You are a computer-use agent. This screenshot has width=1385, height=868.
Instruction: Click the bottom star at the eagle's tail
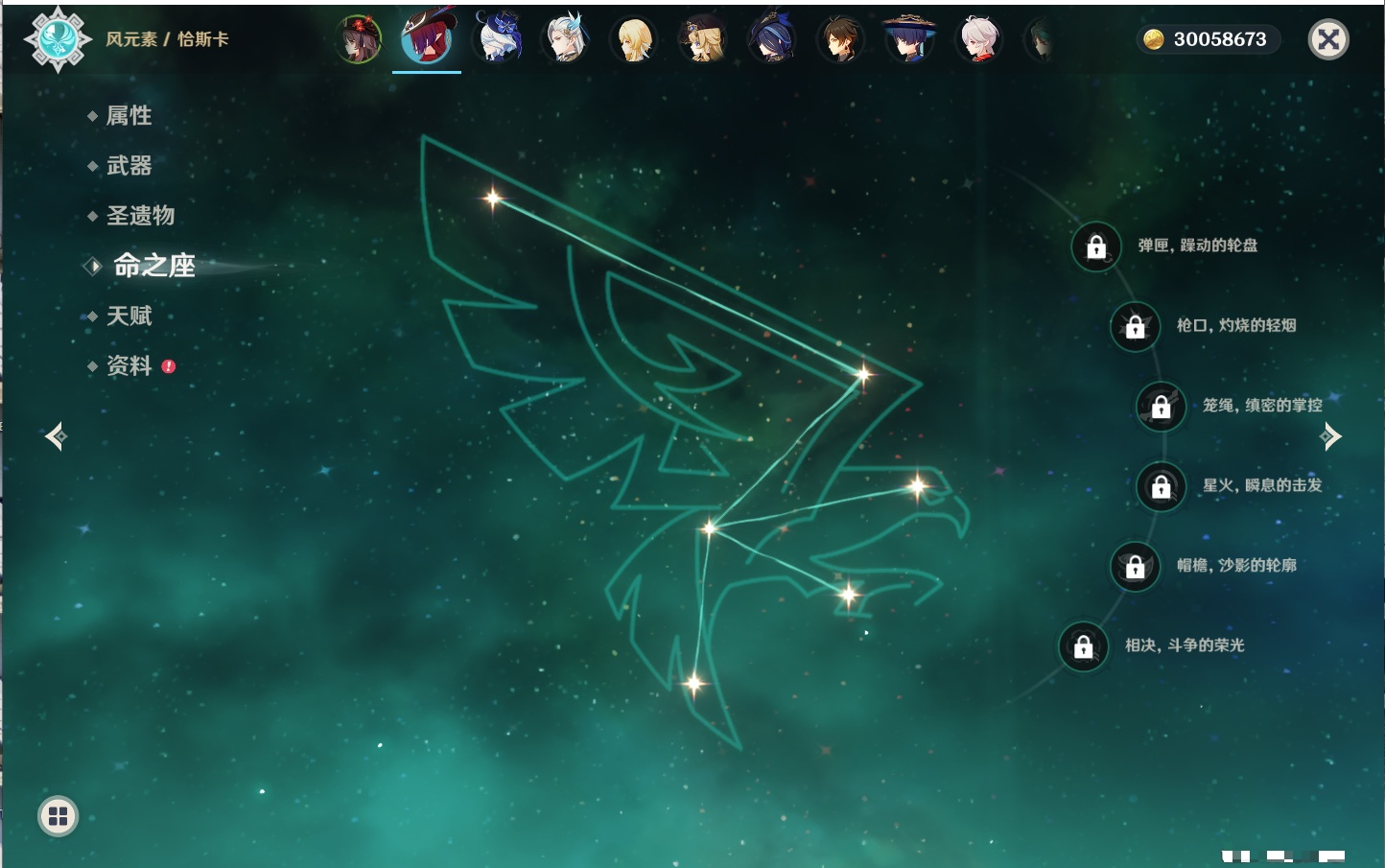tap(694, 683)
